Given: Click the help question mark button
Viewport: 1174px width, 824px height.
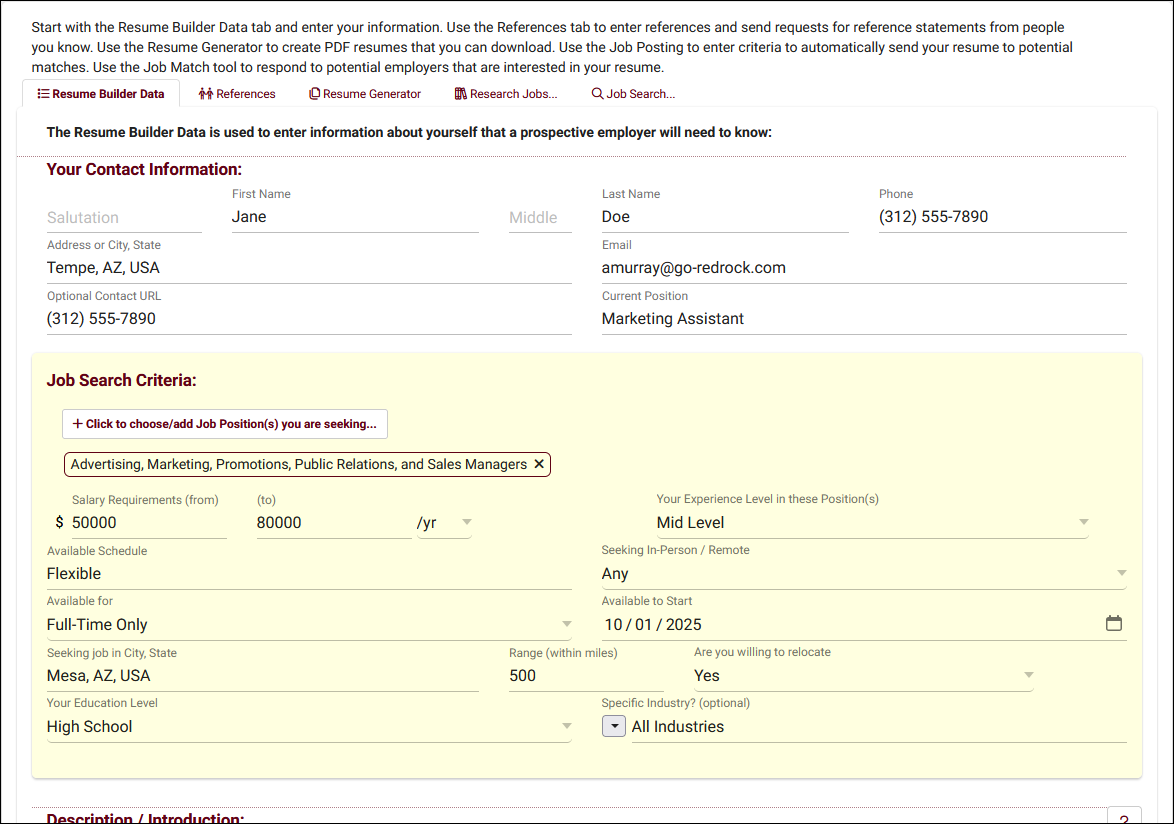Looking at the screenshot, I should click(1124, 816).
